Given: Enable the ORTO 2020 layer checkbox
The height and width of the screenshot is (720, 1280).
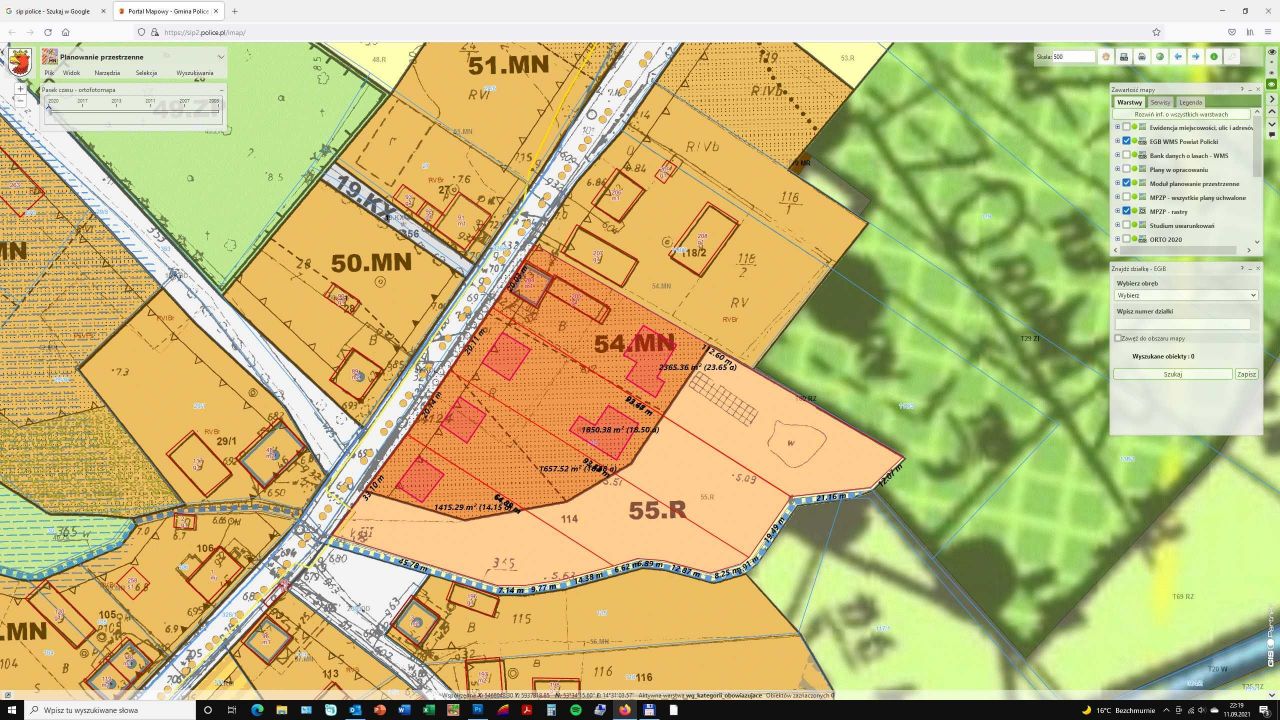Looking at the screenshot, I should pyautogui.click(x=1126, y=239).
